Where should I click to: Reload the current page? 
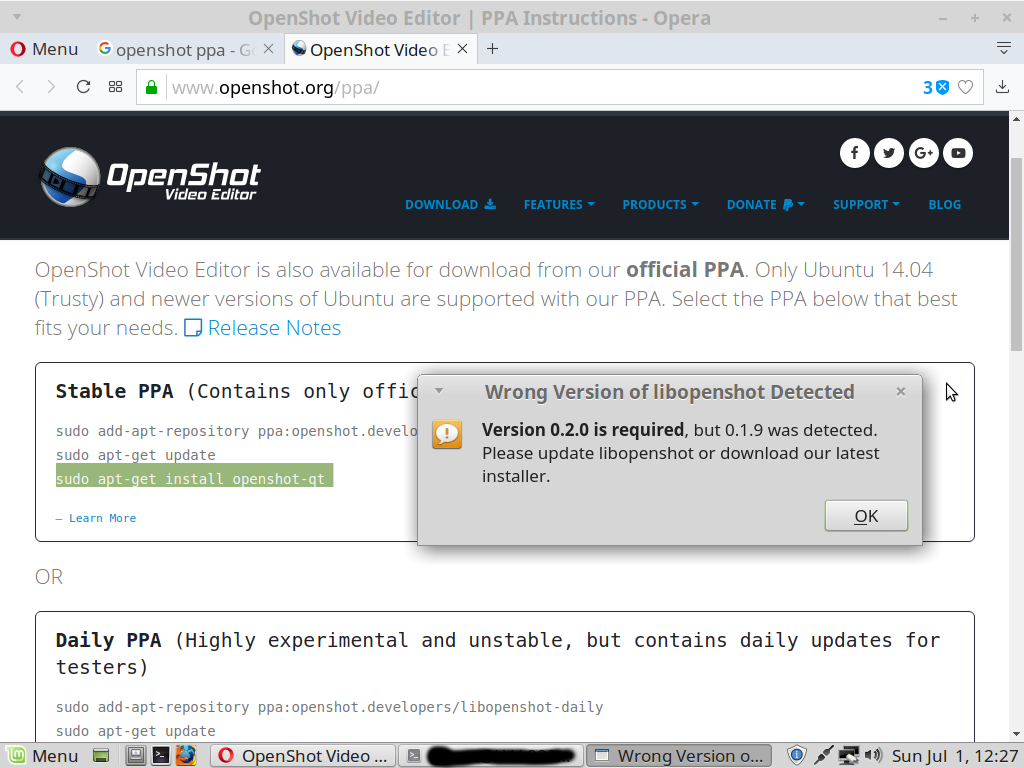[x=83, y=87]
